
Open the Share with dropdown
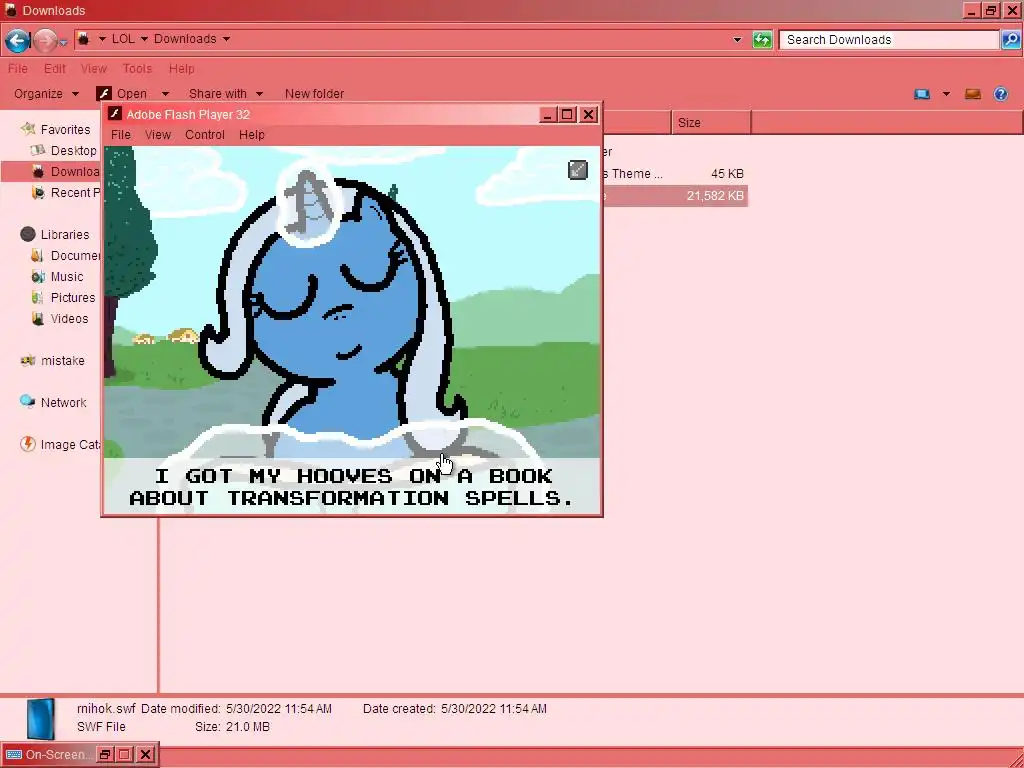click(x=225, y=94)
